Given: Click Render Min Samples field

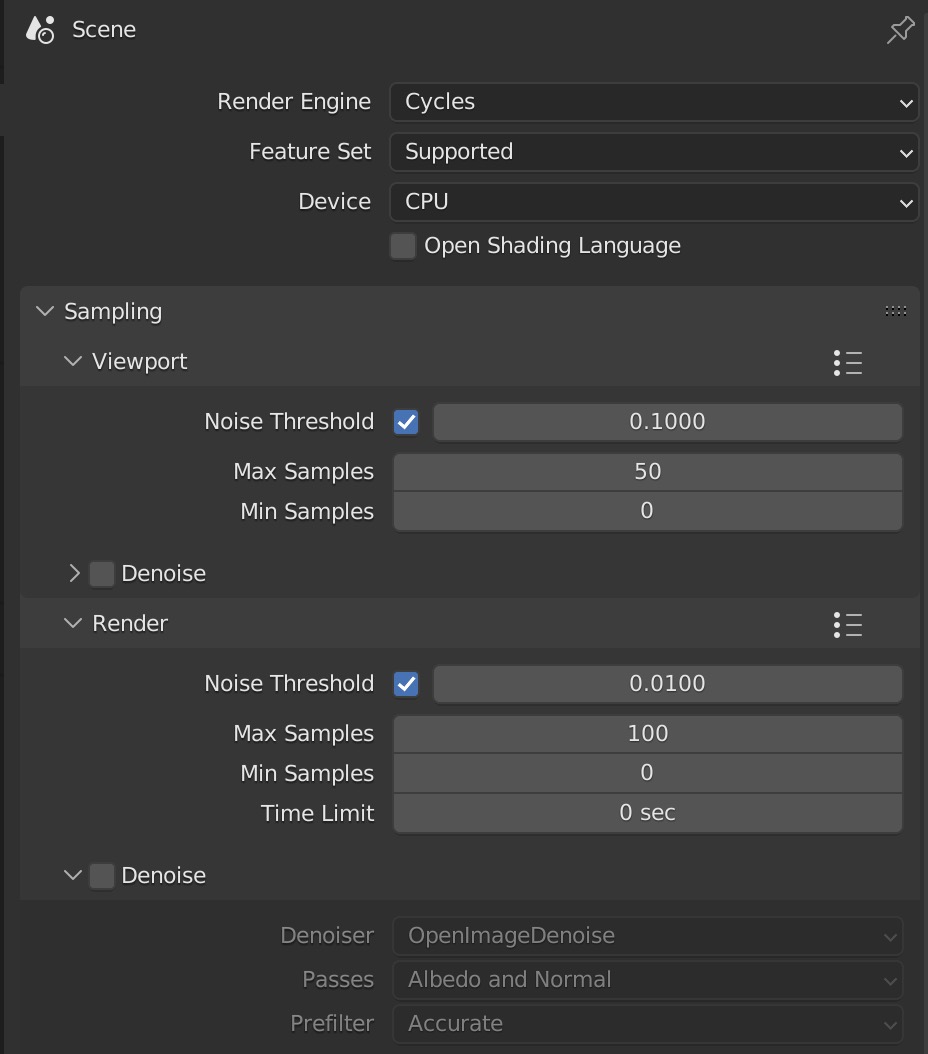Looking at the screenshot, I should tap(648, 773).
